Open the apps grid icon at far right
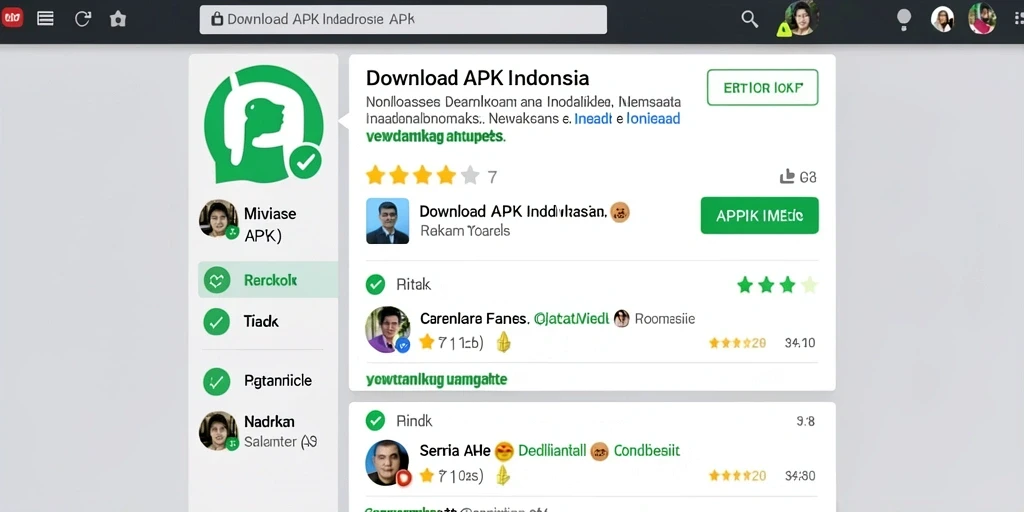 (1019, 20)
